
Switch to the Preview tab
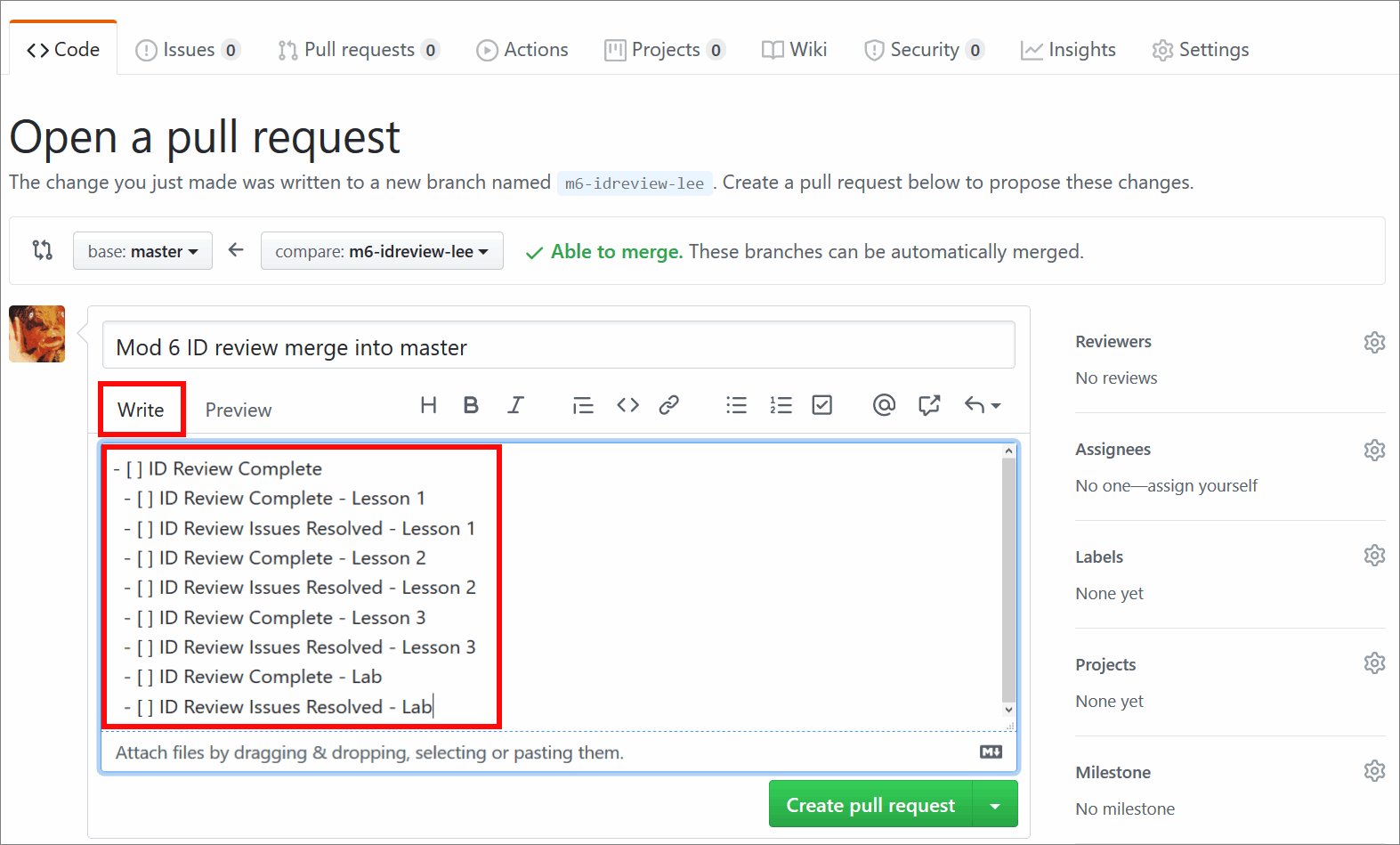239,410
